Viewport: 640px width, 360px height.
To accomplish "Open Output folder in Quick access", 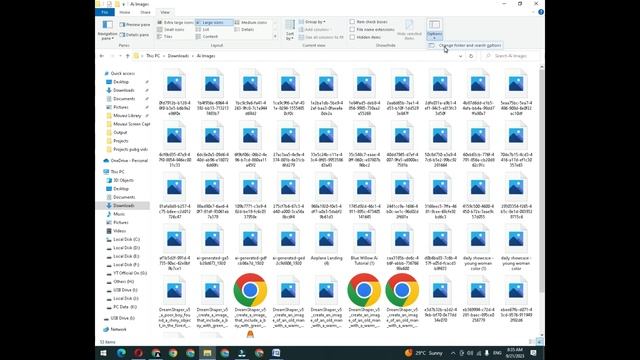I will point(120,133).
